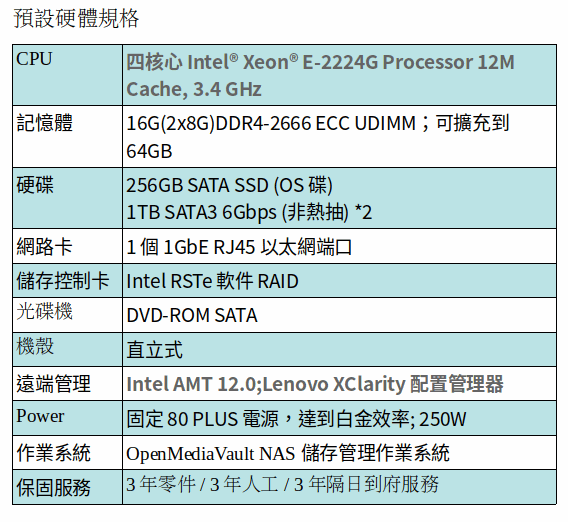
Task: Click the 預設硬體規格 heading
Action: pos(76,18)
